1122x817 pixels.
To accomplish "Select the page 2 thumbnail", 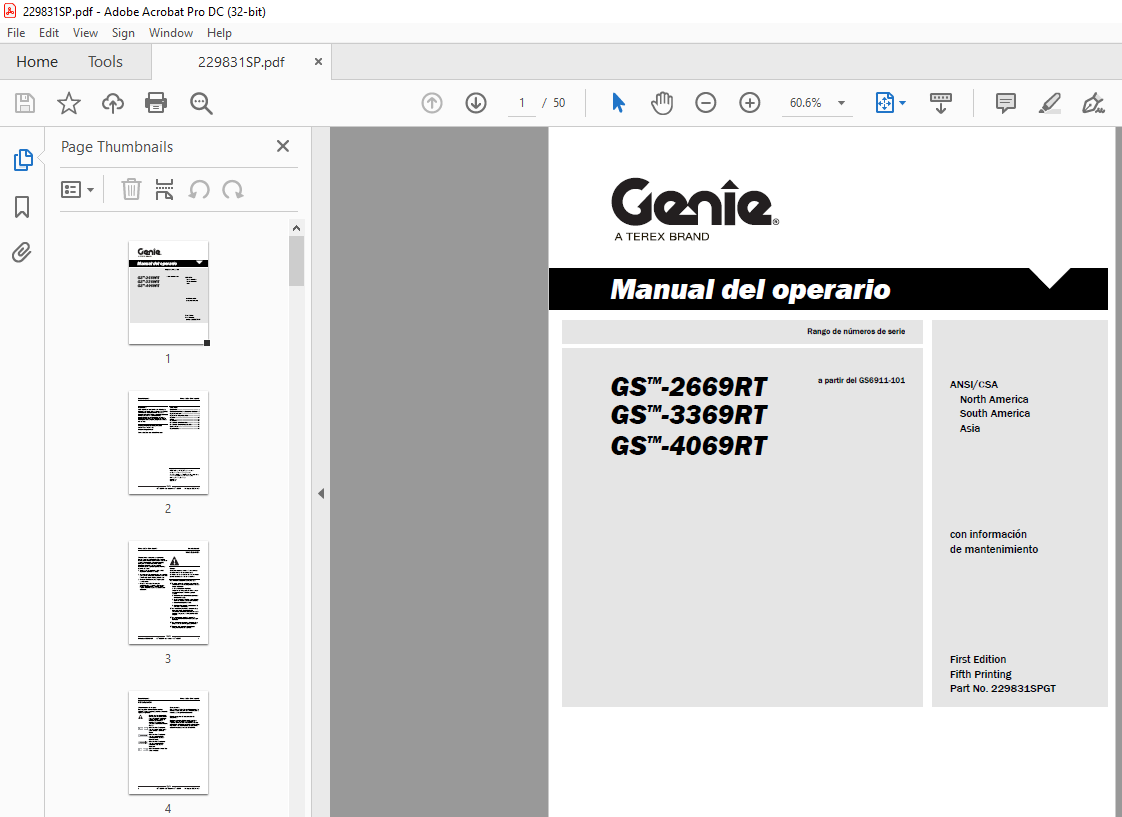I will click(x=168, y=442).
